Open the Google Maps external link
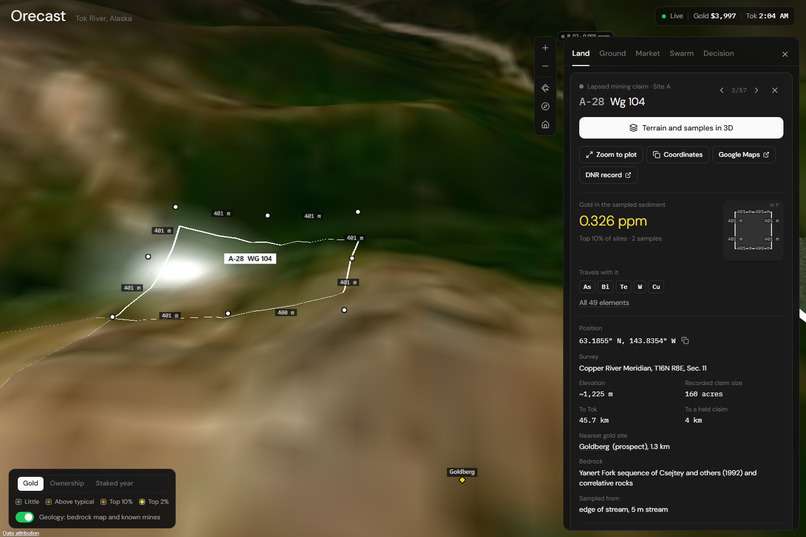The width and height of the screenshot is (806, 537). [744, 155]
